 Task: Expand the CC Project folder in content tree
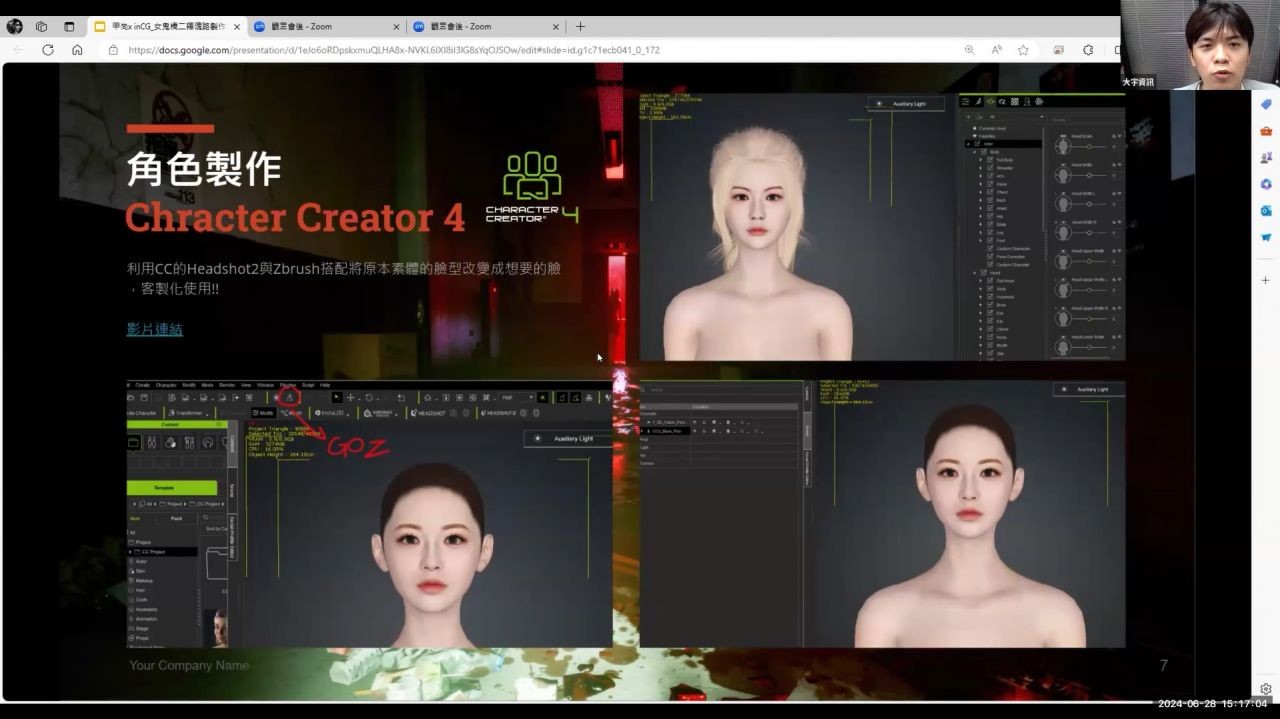pos(129,552)
